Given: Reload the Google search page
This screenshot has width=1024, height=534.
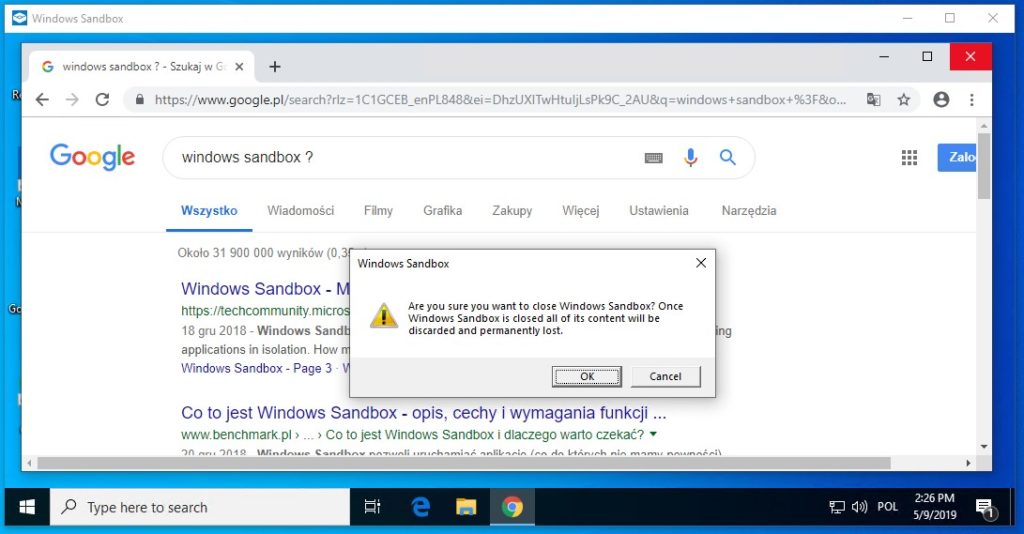Looking at the screenshot, I should point(103,99).
